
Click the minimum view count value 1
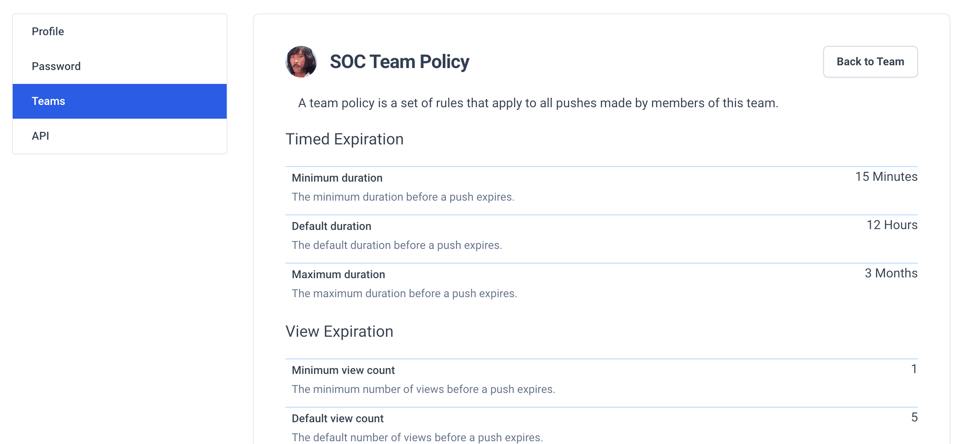pyautogui.click(x=914, y=369)
